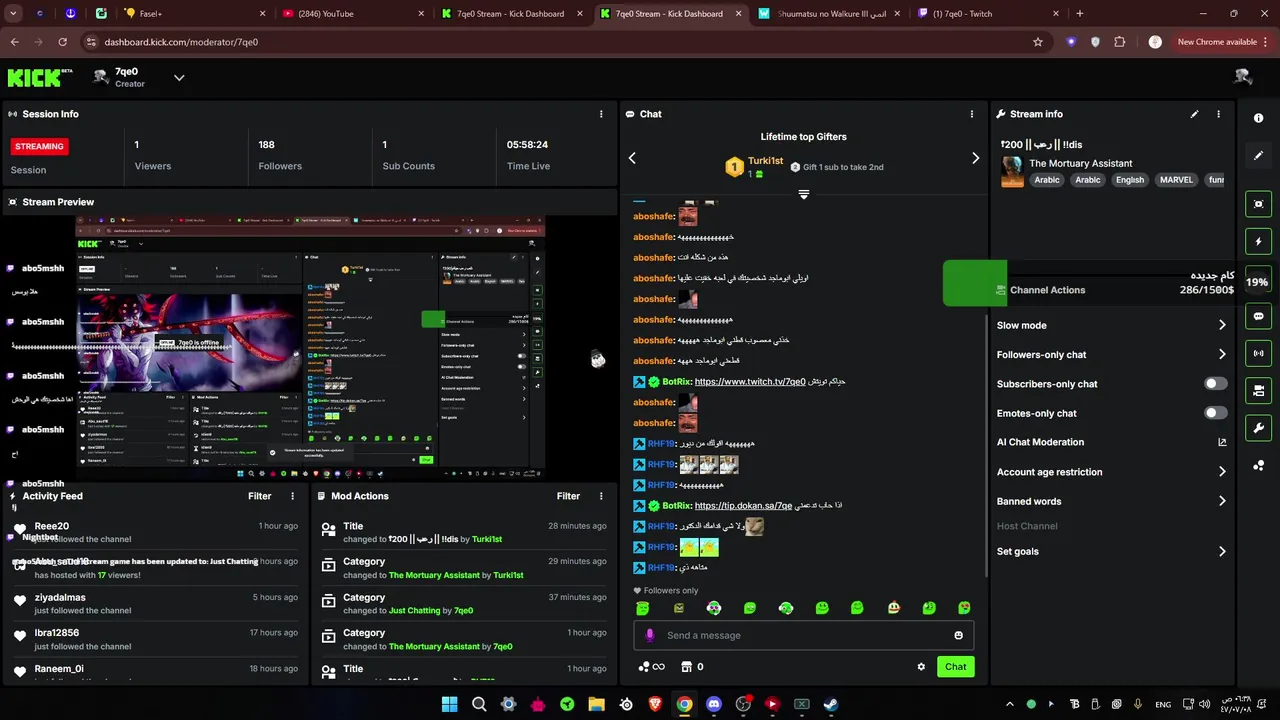Open the Mod Actions Filter

(x=568, y=496)
